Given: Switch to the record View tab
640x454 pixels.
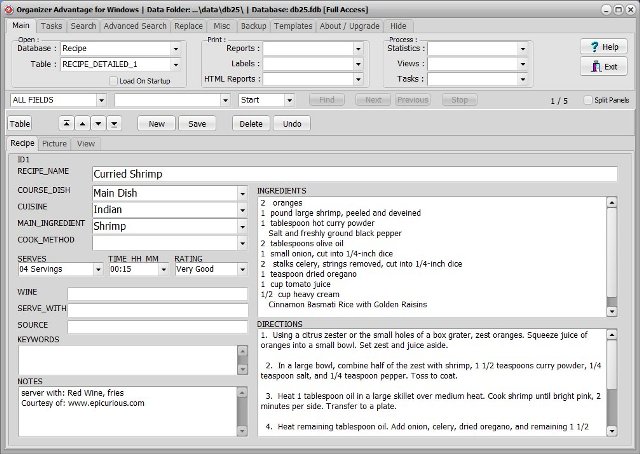Looking at the screenshot, I should tap(86, 144).
